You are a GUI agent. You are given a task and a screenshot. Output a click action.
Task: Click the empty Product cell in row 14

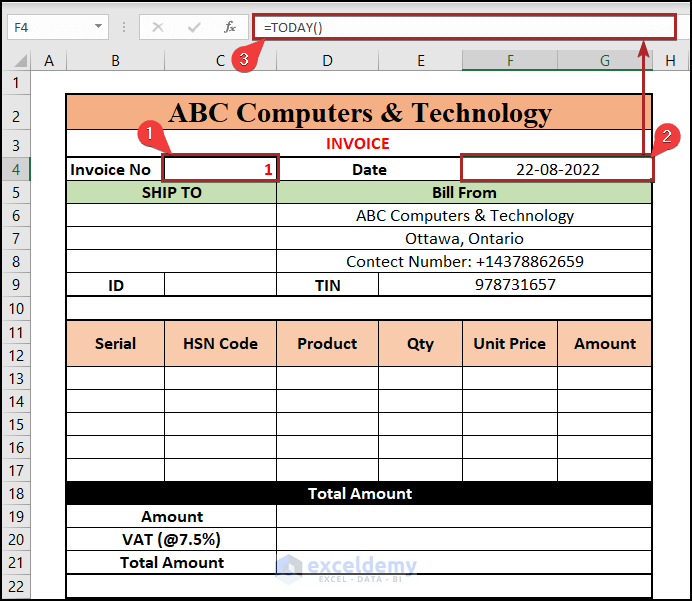tap(327, 401)
